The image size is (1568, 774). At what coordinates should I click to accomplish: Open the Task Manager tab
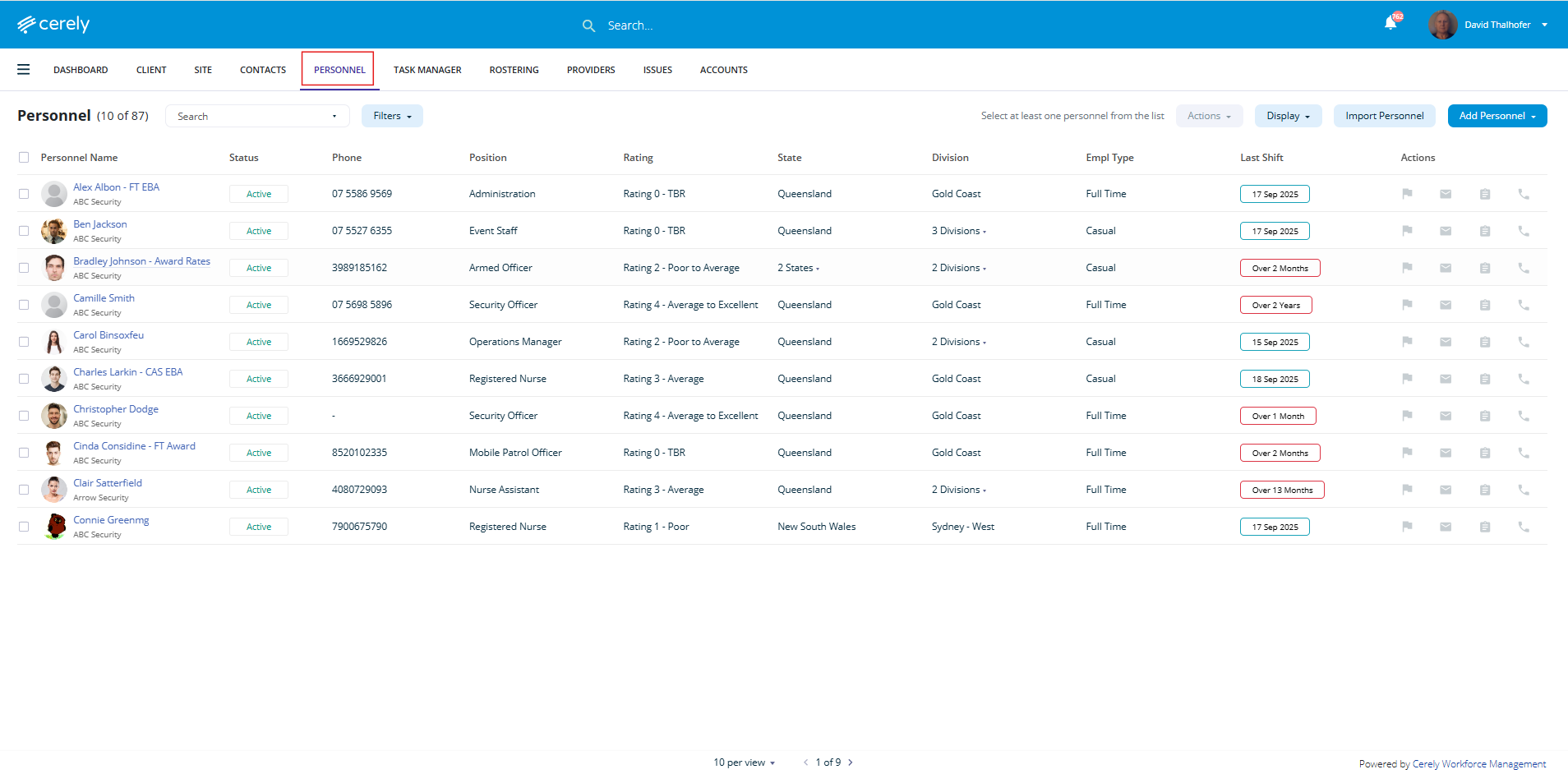pyautogui.click(x=427, y=70)
